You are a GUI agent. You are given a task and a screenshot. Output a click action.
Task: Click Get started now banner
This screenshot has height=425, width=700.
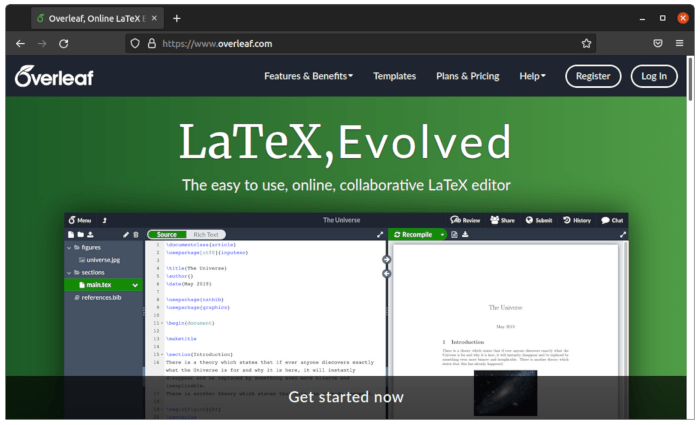click(x=346, y=397)
